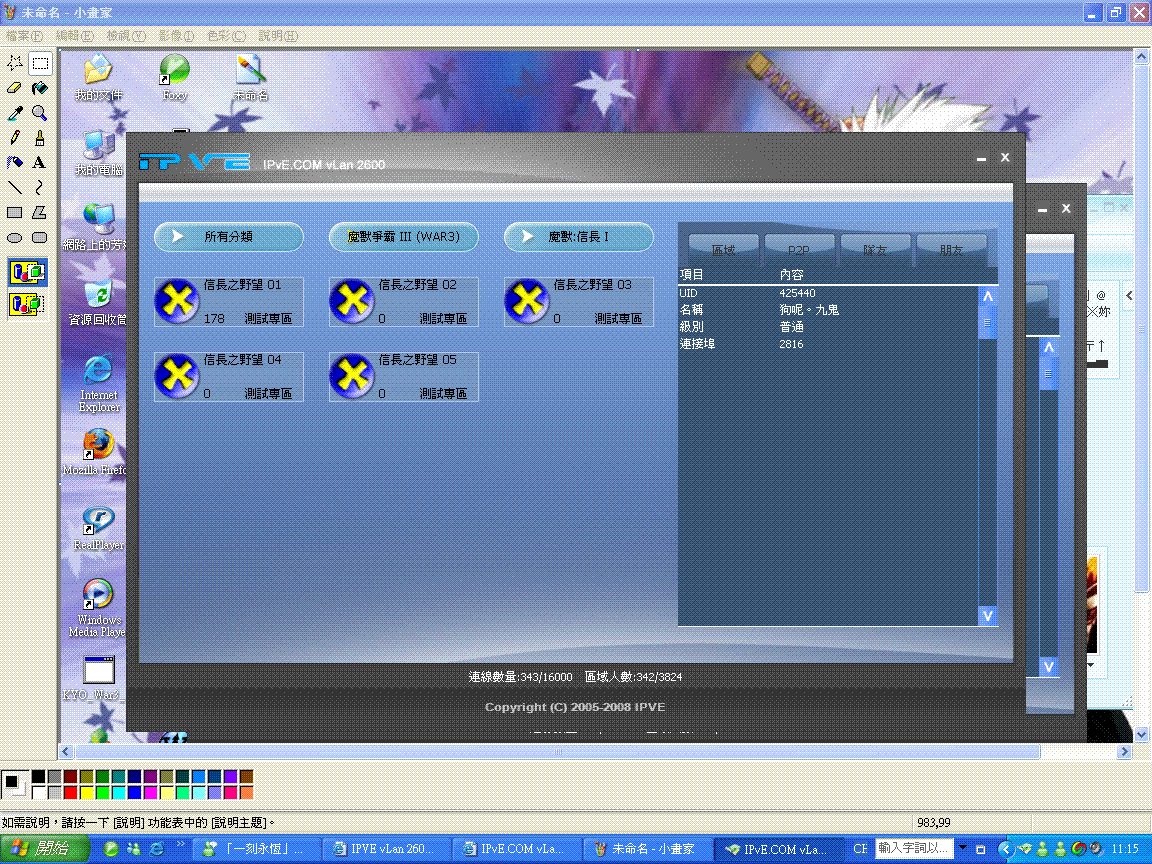The height and width of the screenshot is (864, 1152).
Task: Select the Text tool (A) in Paint
Action: pos(40,162)
